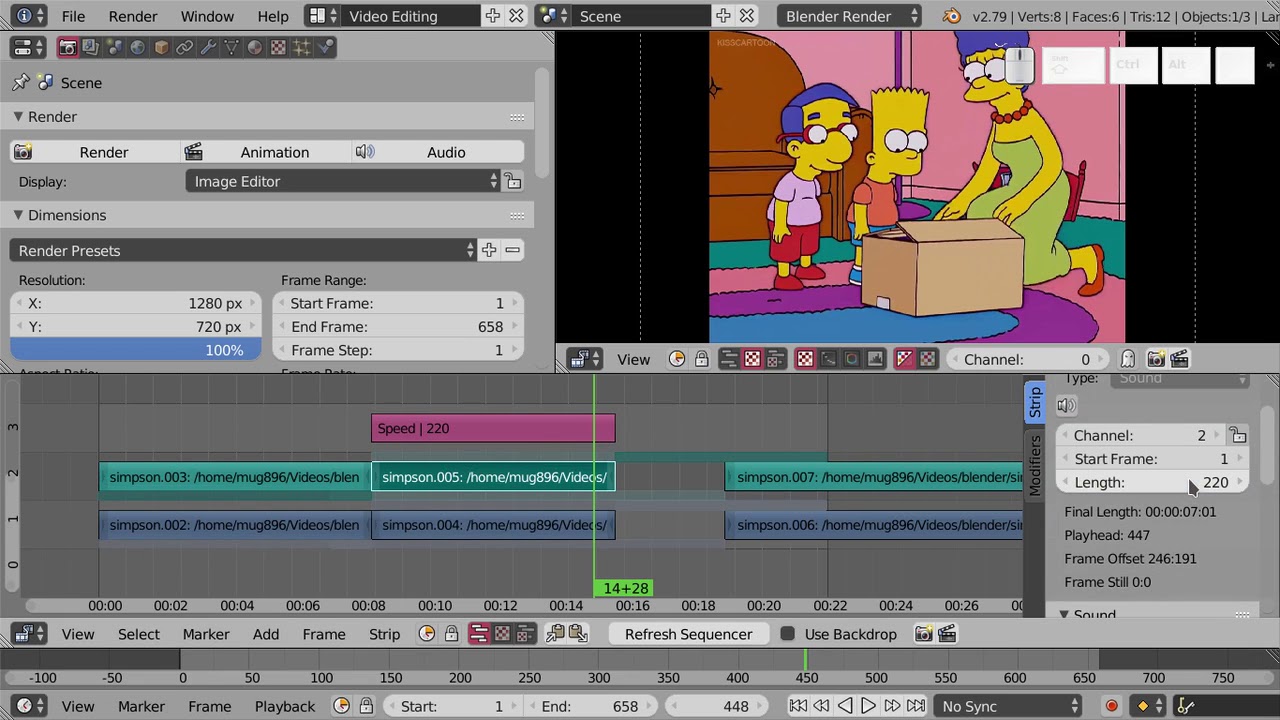Click the Audio render button

click(x=438, y=152)
